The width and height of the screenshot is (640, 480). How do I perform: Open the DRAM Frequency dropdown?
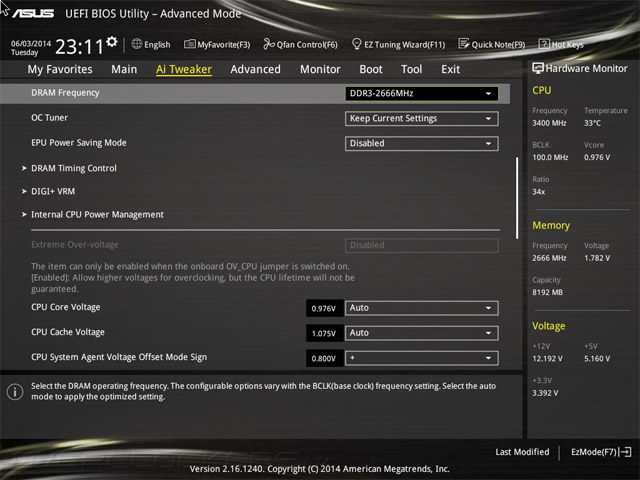coord(422,93)
